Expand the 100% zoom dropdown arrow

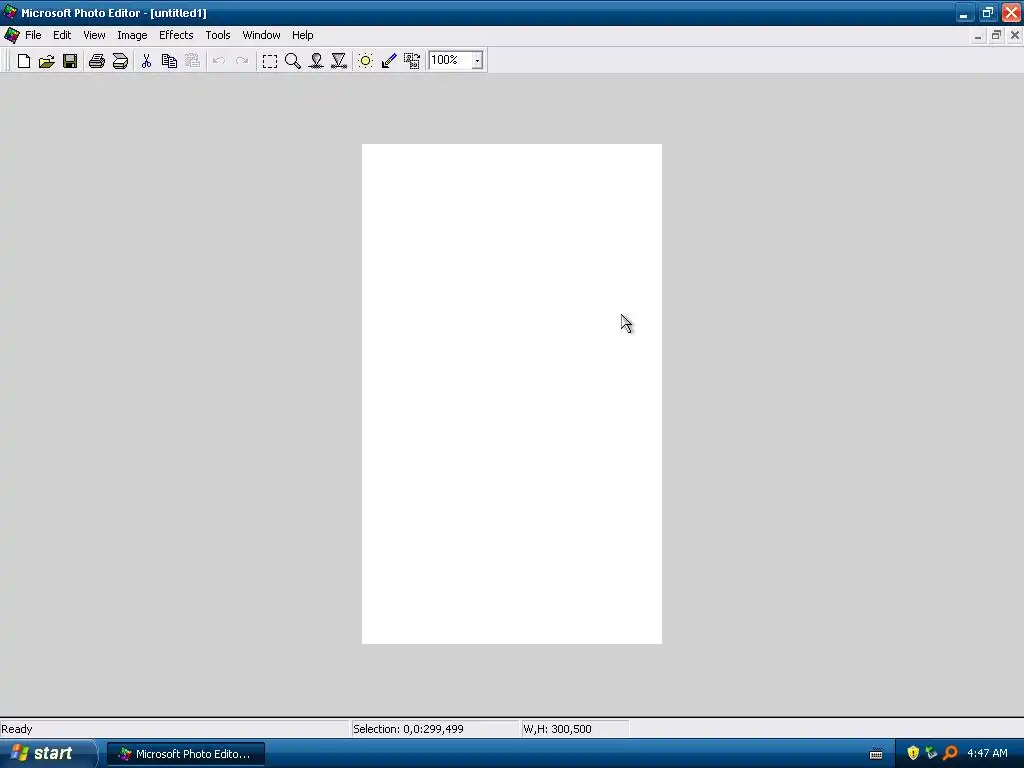(477, 61)
